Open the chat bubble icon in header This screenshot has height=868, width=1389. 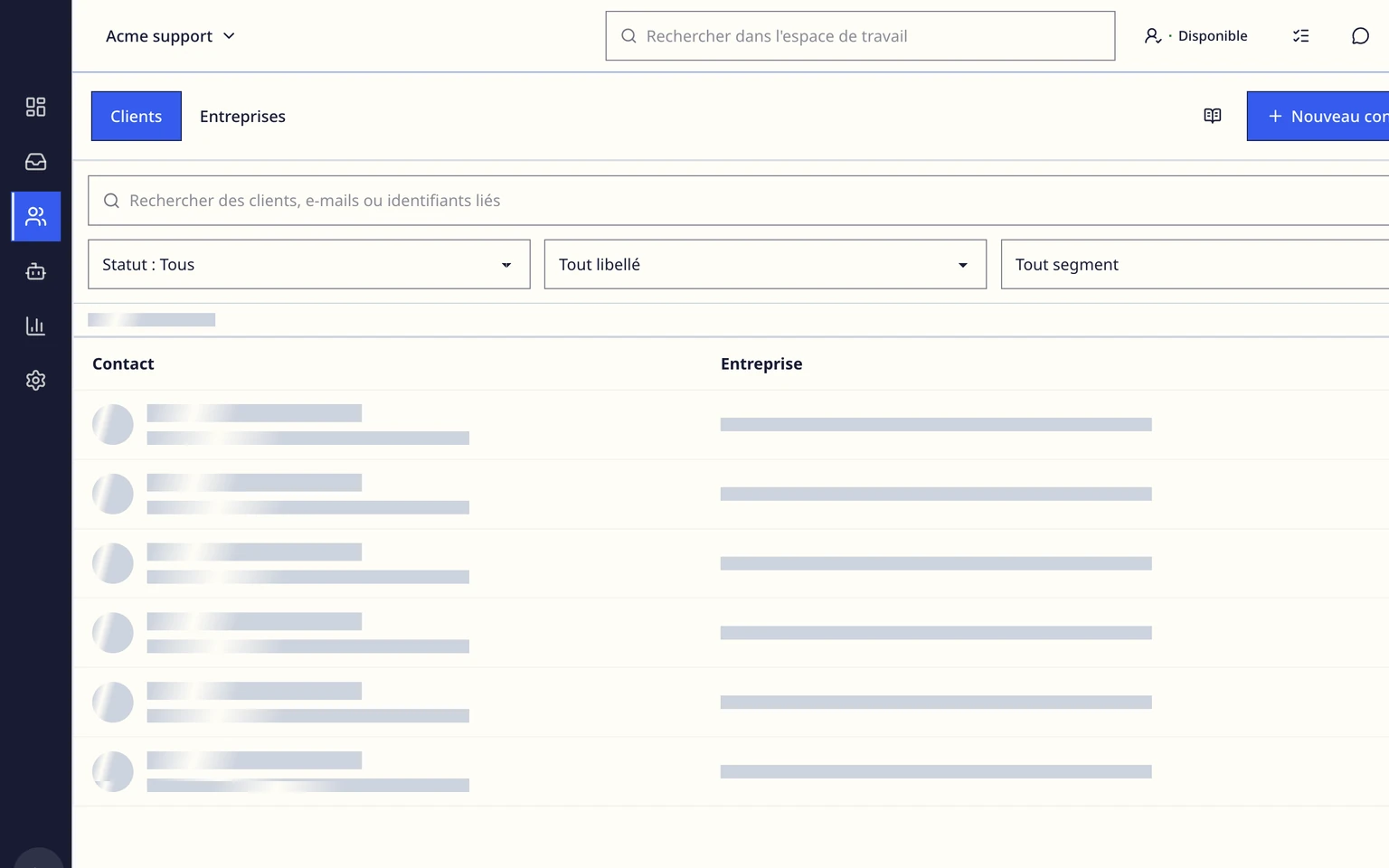point(1360,36)
